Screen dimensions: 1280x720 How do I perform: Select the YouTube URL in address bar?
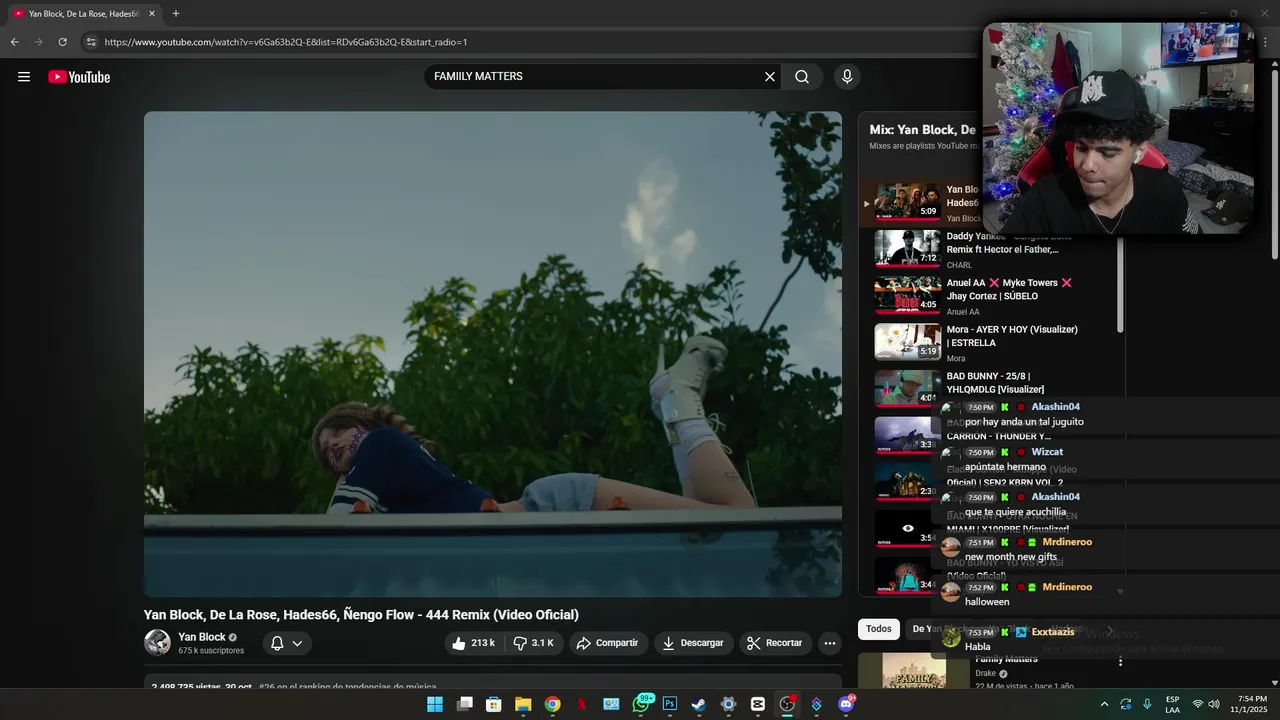[x=286, y=42]
